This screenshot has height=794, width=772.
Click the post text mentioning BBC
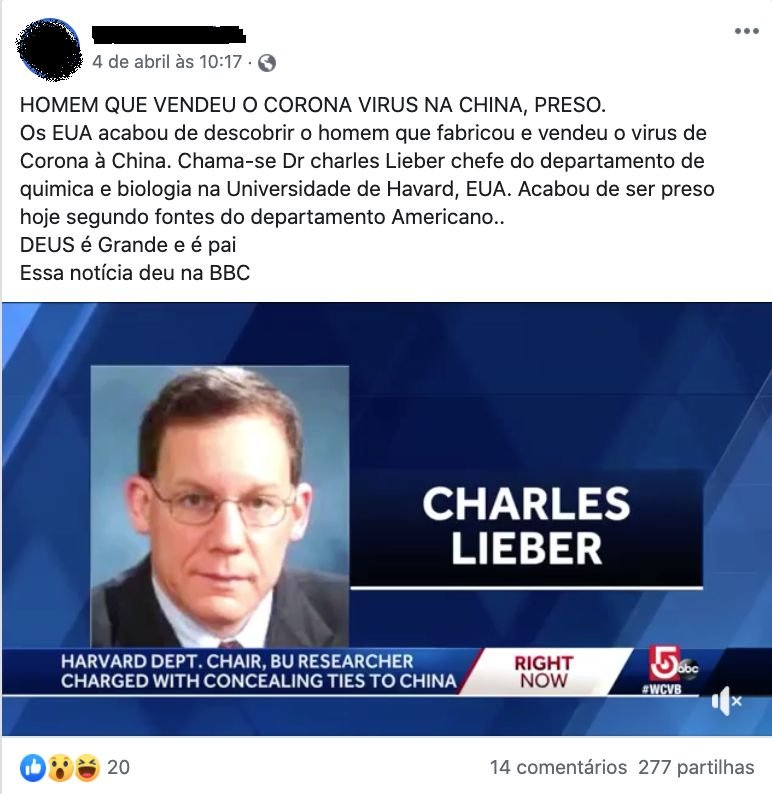[x=135, y=273]
